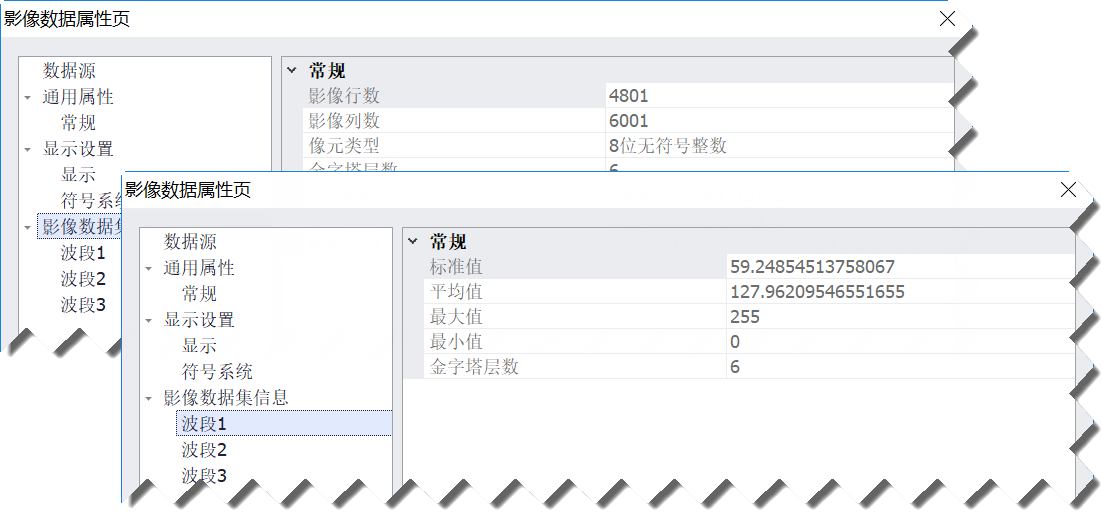Click the 标准值 value 59.24854513758067
Screen dimensions: 1102x516
coord(812,267)
